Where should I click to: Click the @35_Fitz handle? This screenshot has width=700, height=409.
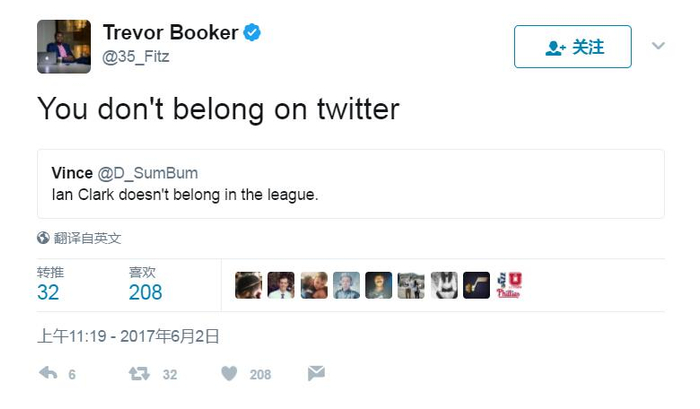[x=136, y=57]
